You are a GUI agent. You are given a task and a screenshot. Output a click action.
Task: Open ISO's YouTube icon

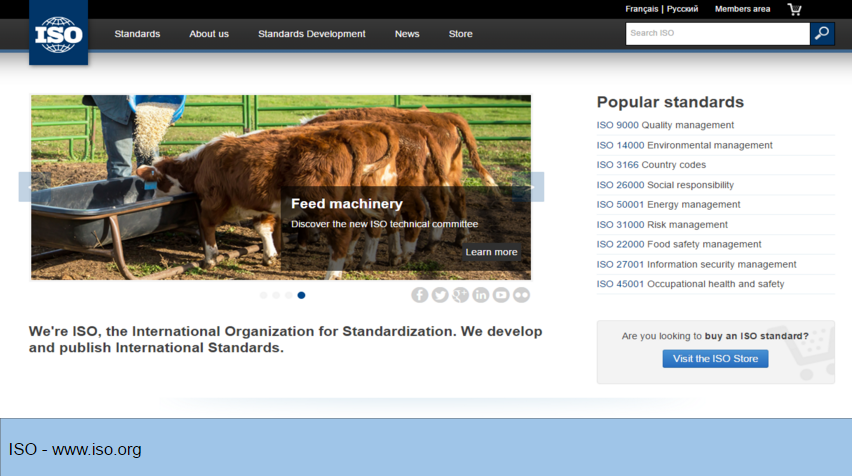[501, 295]
